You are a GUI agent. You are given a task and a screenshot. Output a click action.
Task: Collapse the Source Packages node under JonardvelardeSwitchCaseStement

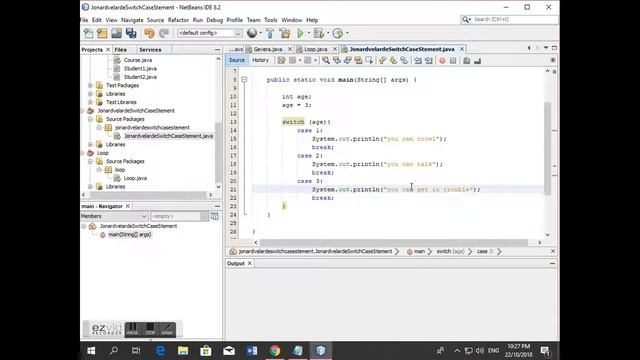(x=90, y=119)
